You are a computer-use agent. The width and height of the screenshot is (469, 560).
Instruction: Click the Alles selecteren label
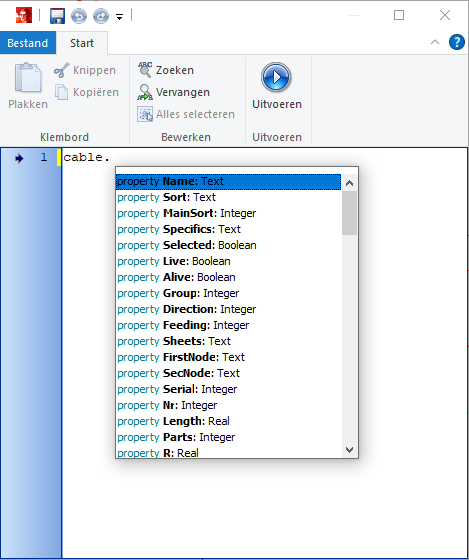[x=195, y=114]
